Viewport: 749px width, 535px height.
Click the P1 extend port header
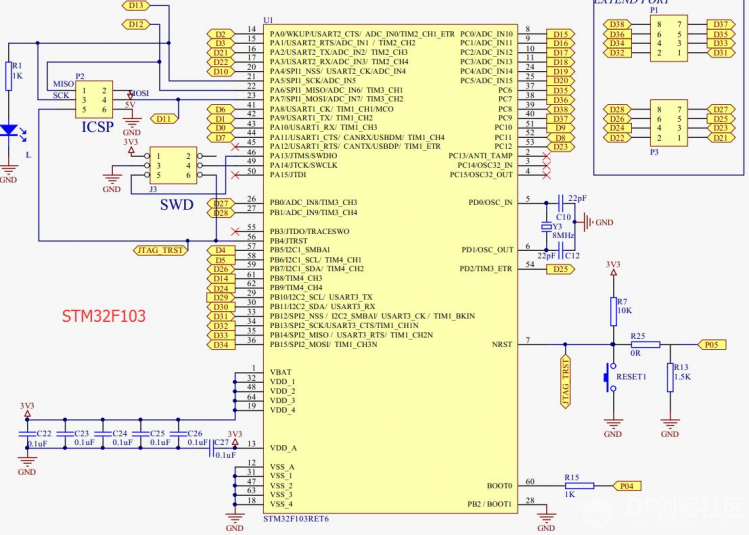tap(669, 38)
